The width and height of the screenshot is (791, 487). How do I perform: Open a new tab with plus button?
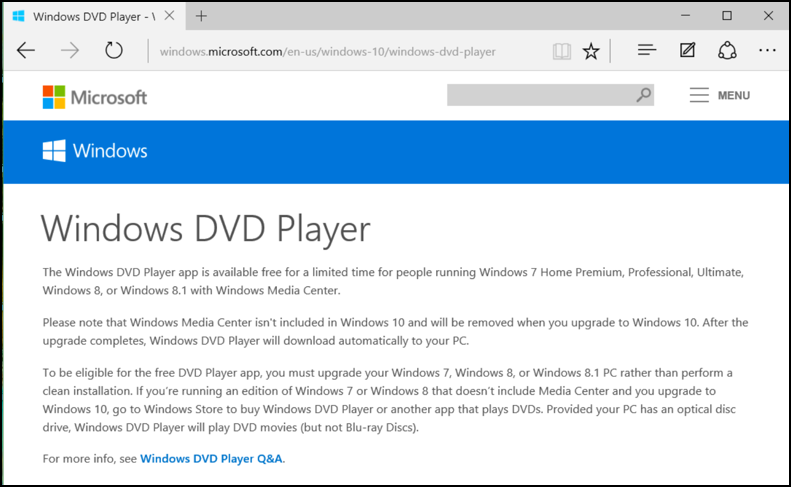(201, 16)
